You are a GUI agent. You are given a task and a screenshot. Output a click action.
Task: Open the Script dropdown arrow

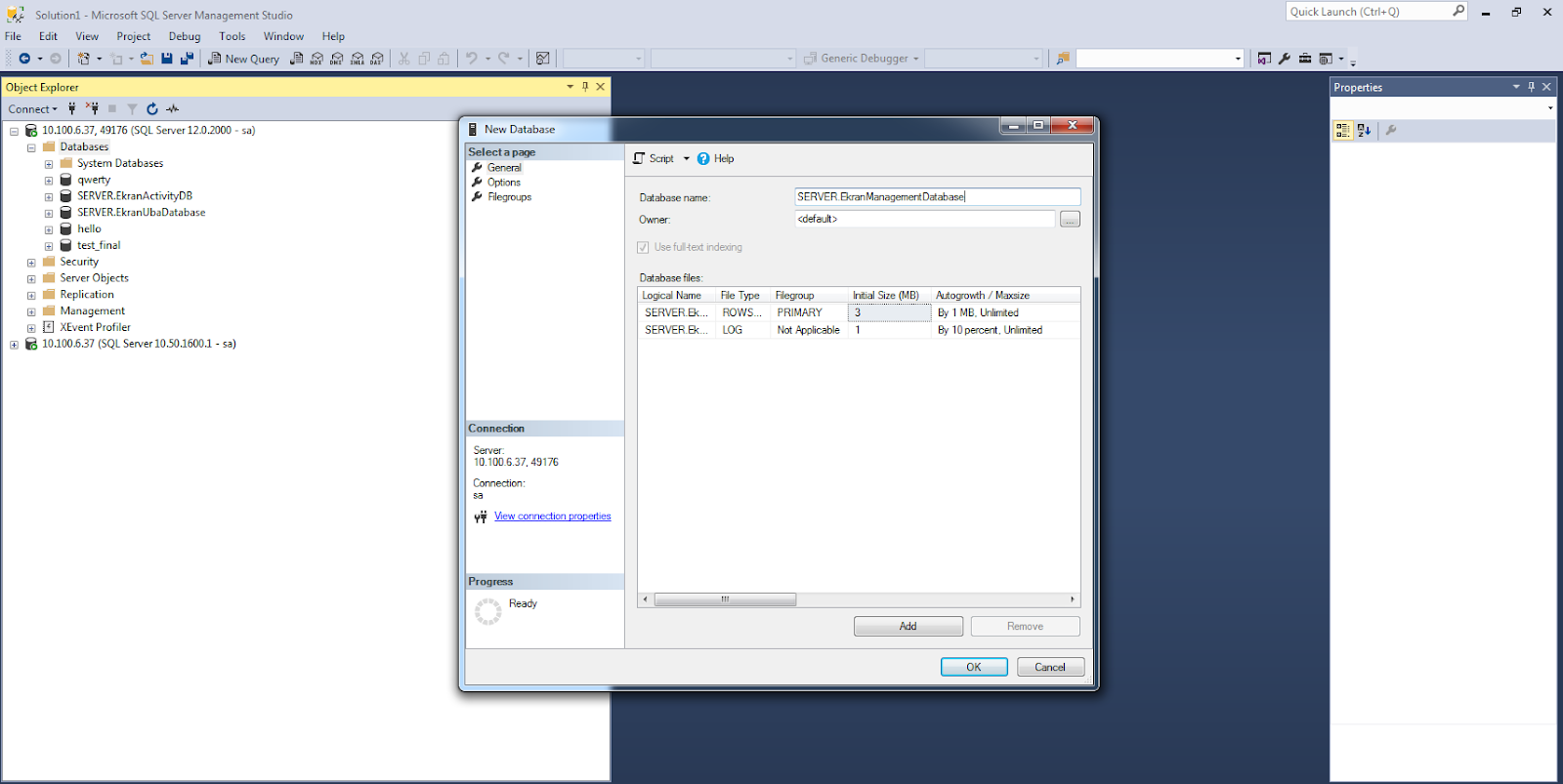(686, 158)
